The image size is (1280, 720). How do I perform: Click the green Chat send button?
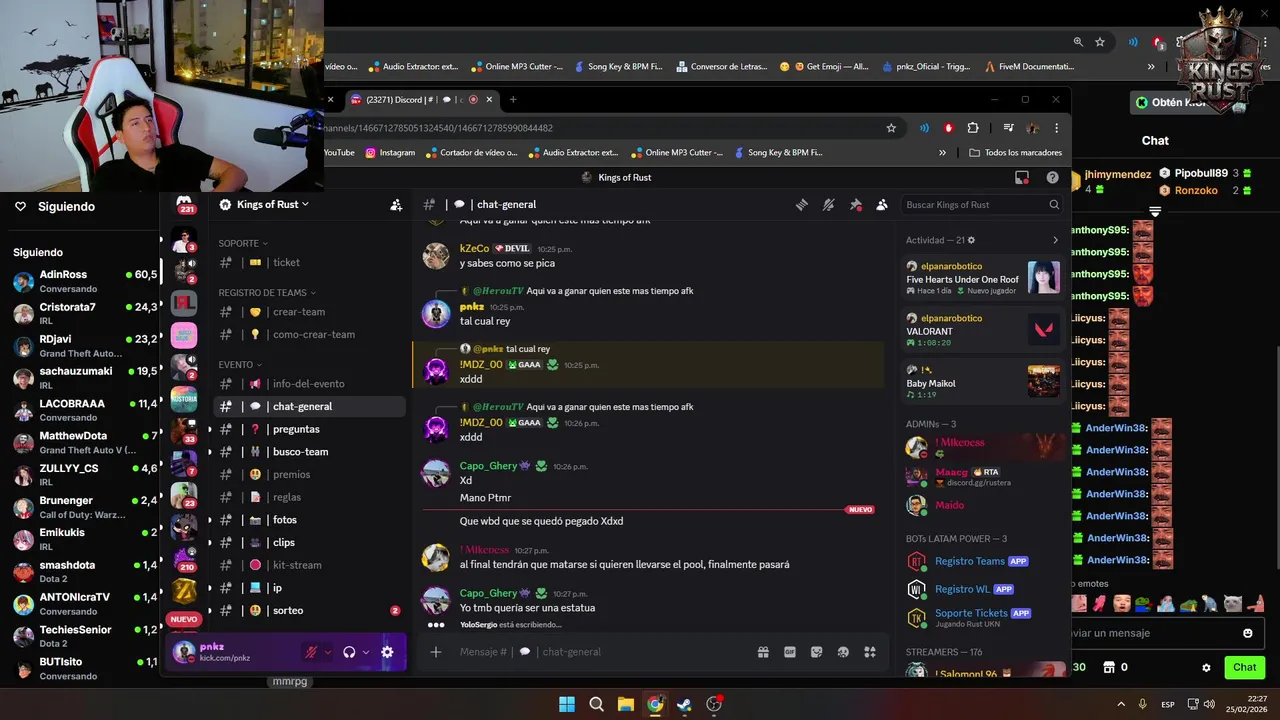point(1245,667)
